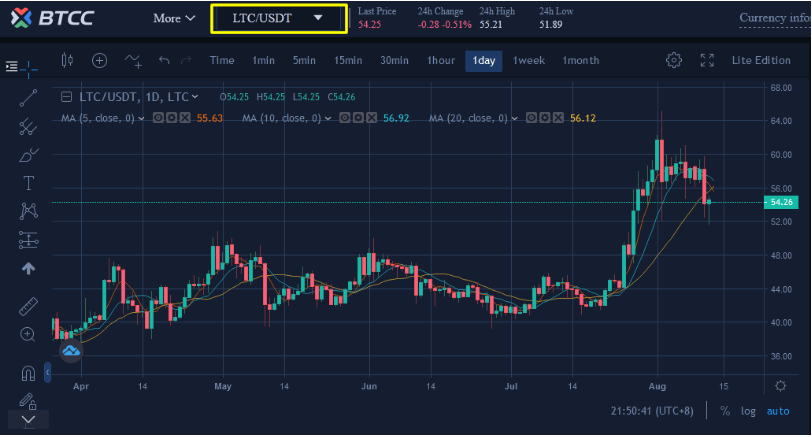
Task: Toggle lock all drawing tools
Action: (27, 401)
